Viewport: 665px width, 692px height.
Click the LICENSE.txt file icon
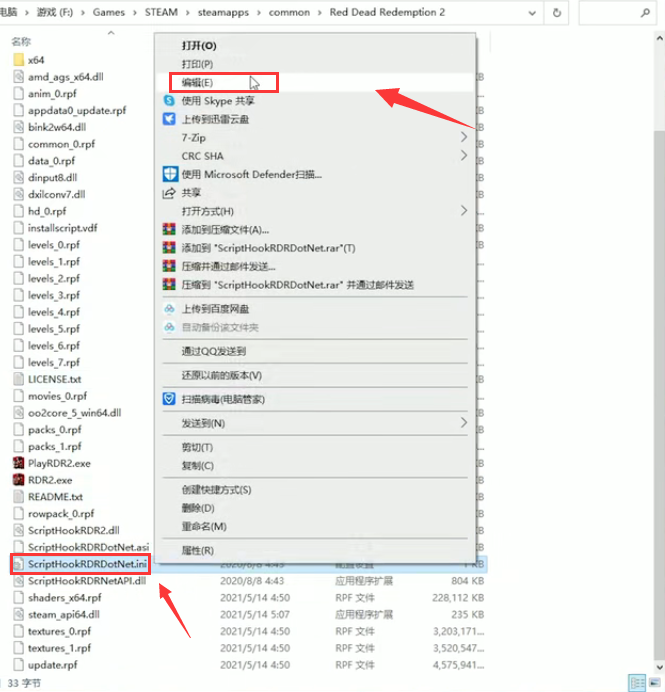coord(19,379)
